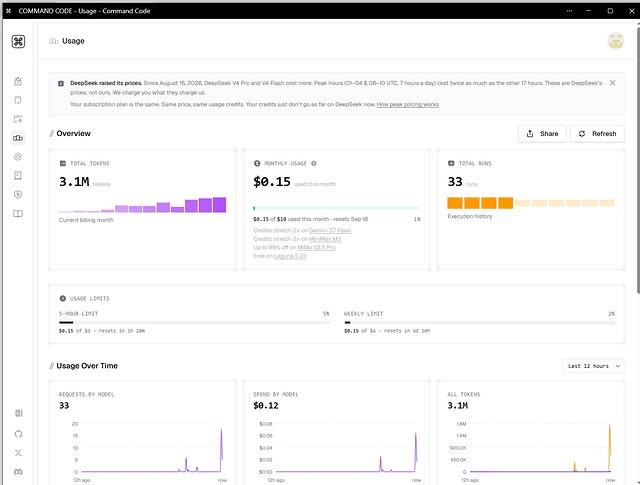Click the 'Current billing month' caption
Image resolution: width=640 pixels, height=485 pixels.
[86, 220]
